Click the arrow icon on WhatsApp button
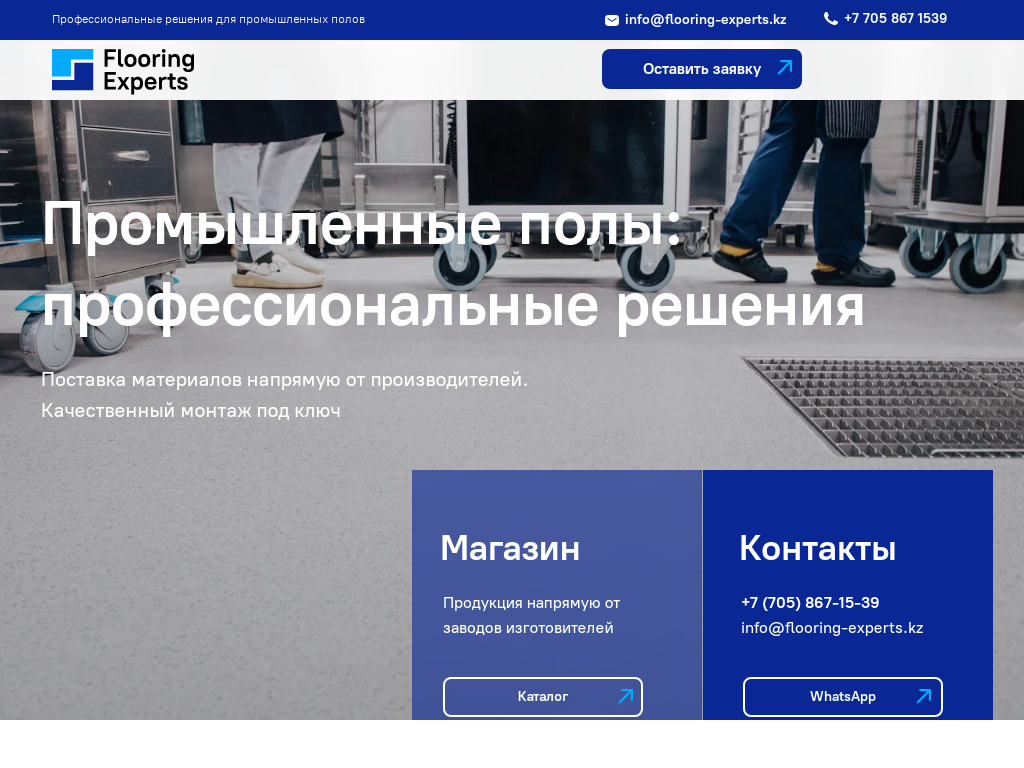 click(923, 696)
